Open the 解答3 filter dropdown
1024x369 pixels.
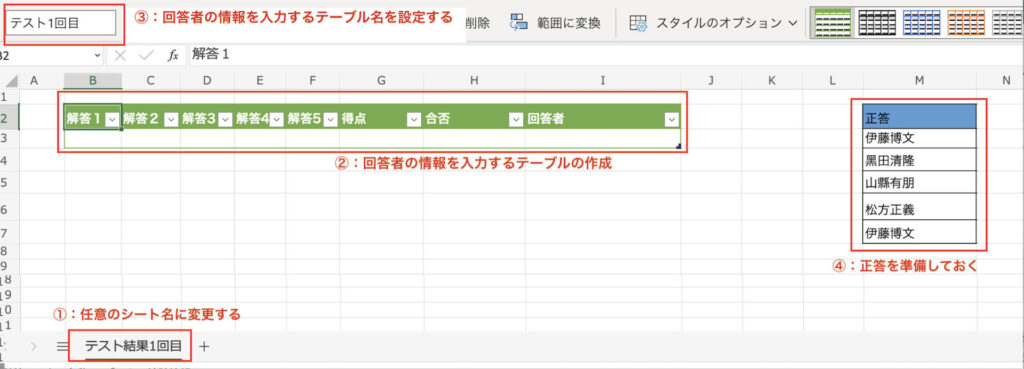225,119
